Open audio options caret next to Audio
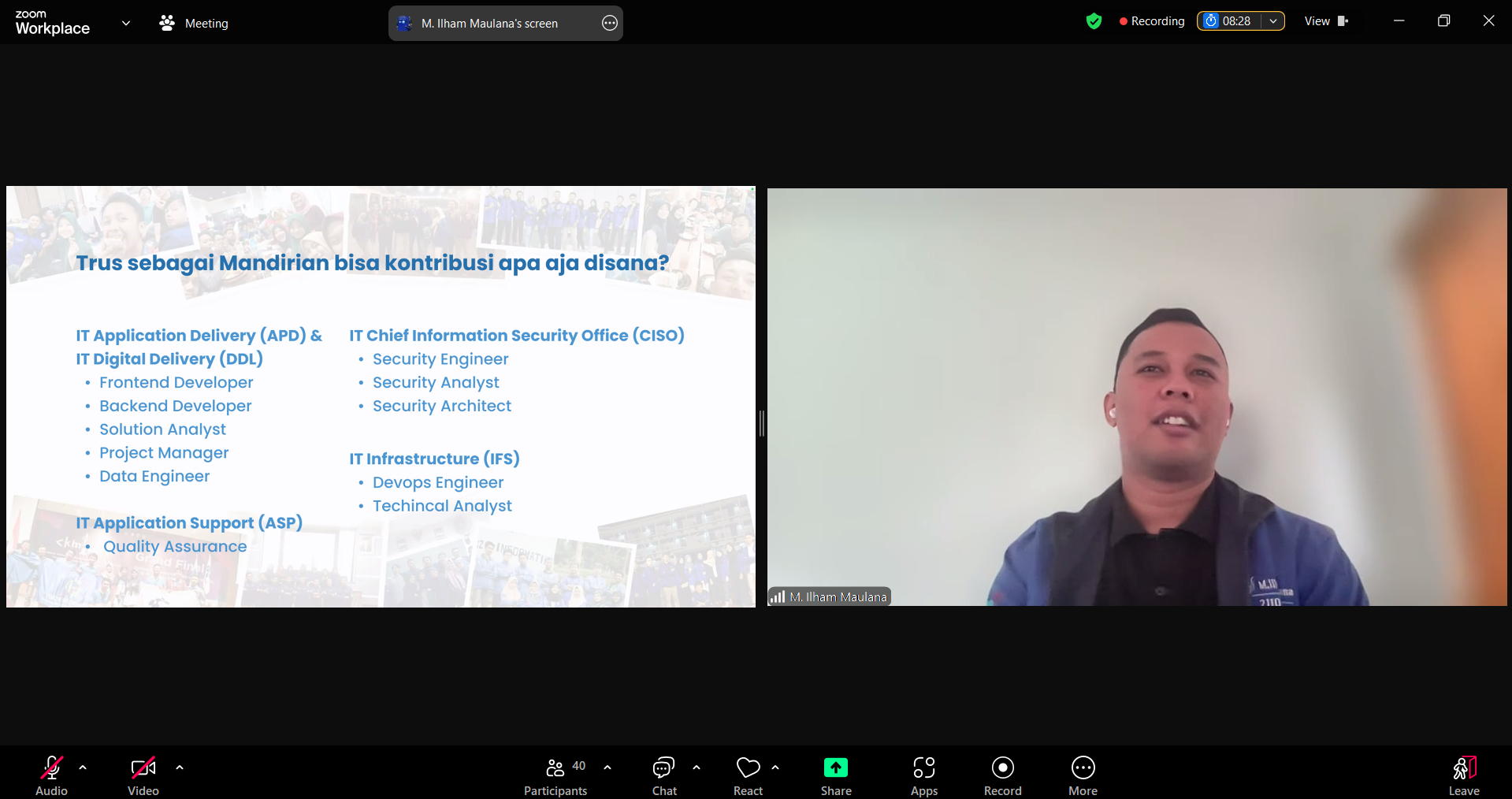This screenshot has width=1512, height=799. coord(83,767)
